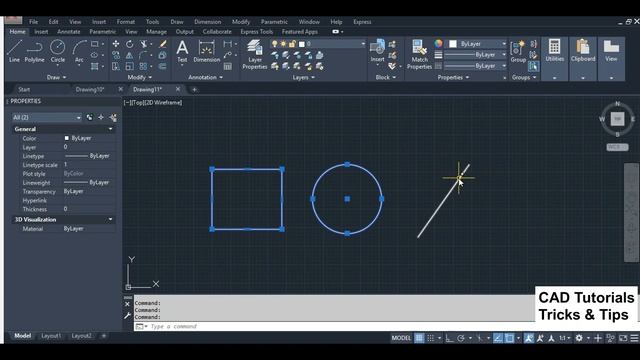Viewport: 640px width, 360px height.
Task: Click the layer color square in Layers panel
Action: 302,44
